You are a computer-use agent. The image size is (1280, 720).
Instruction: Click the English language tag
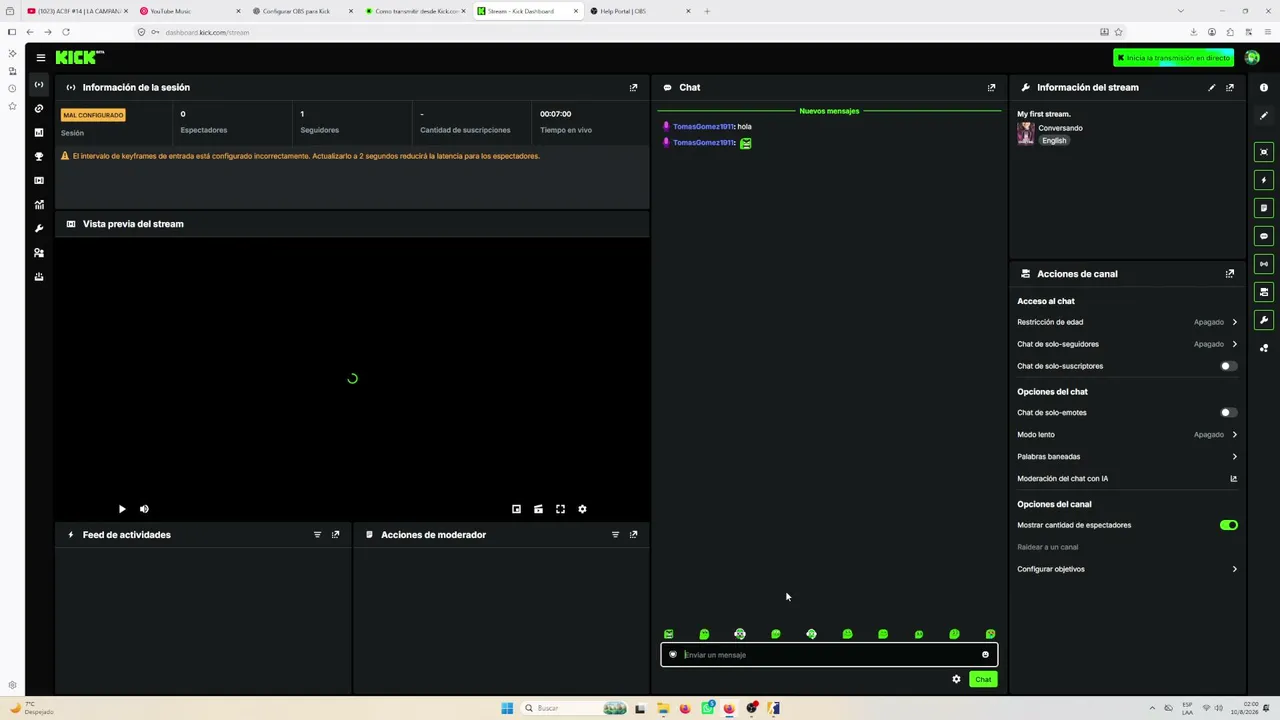click(x=1054, y=141)
